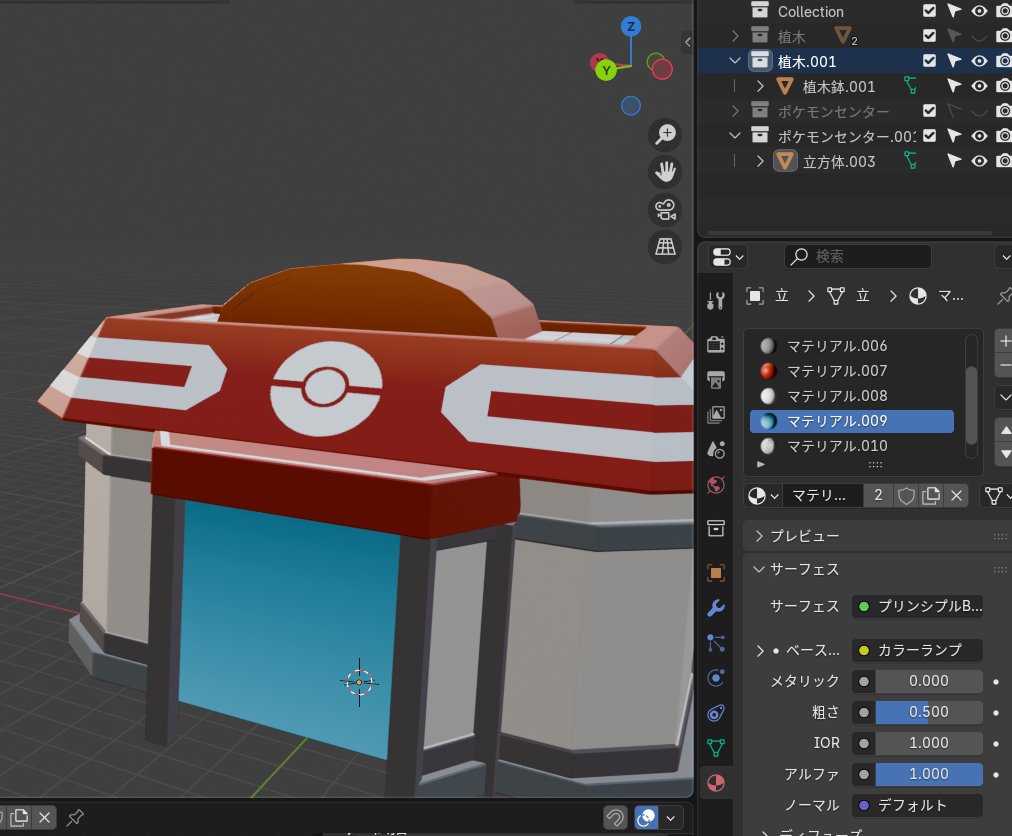Open surface shader プリンシプルB... selector
The image size is (1012, 836).
918,607
